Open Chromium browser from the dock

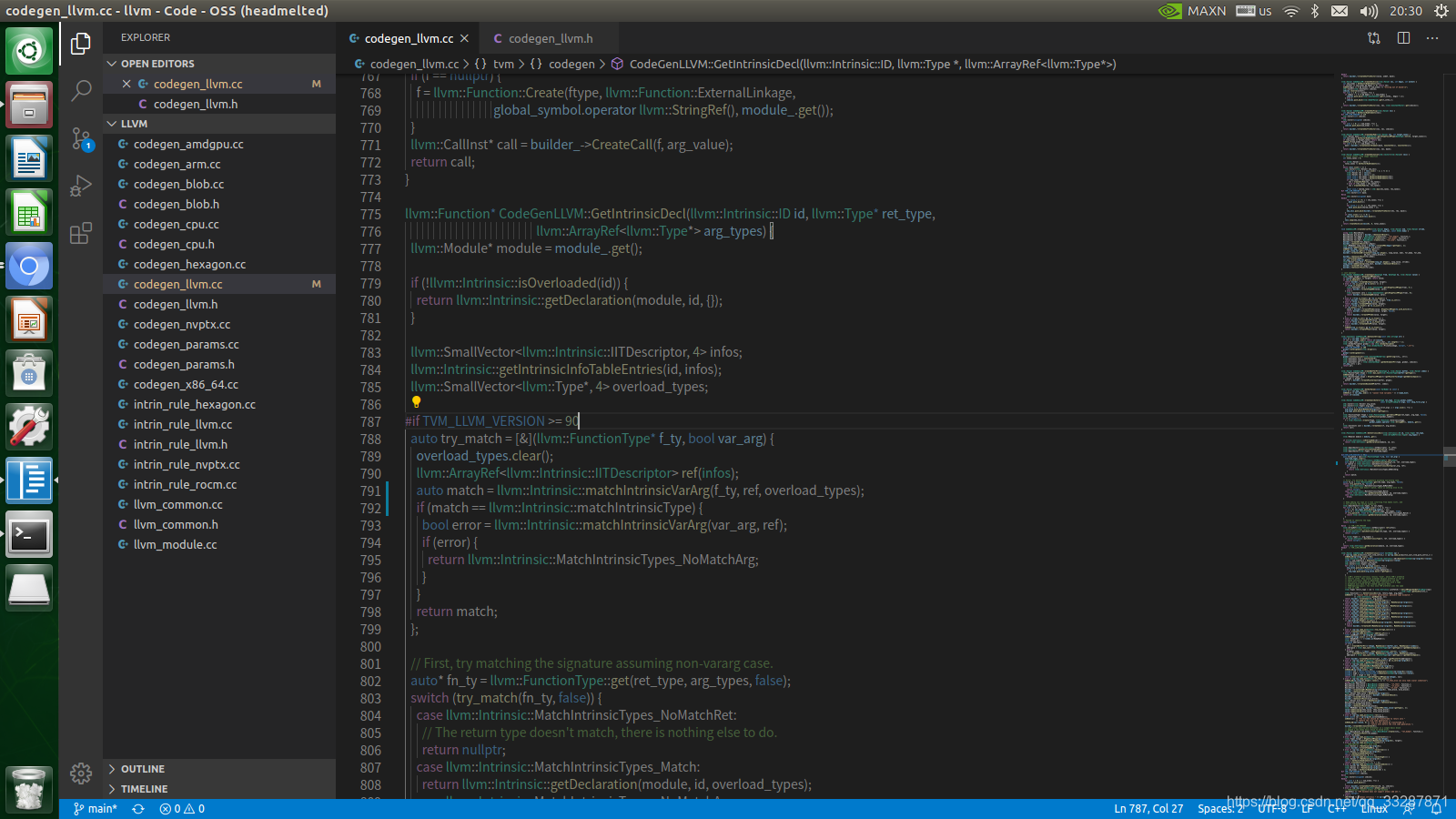tap(29, 266)
